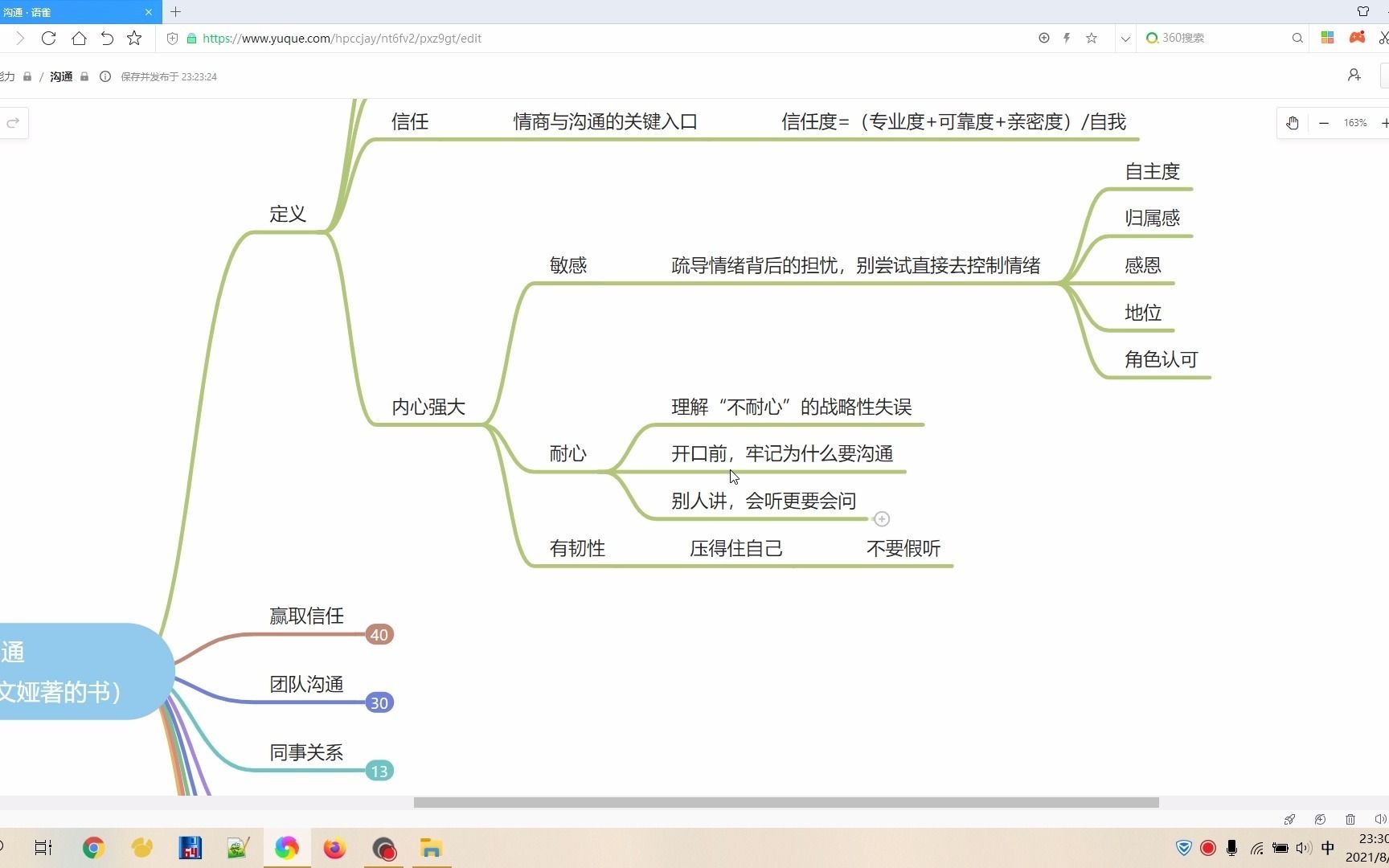Click the 163% zoom level

point(1355,123)
